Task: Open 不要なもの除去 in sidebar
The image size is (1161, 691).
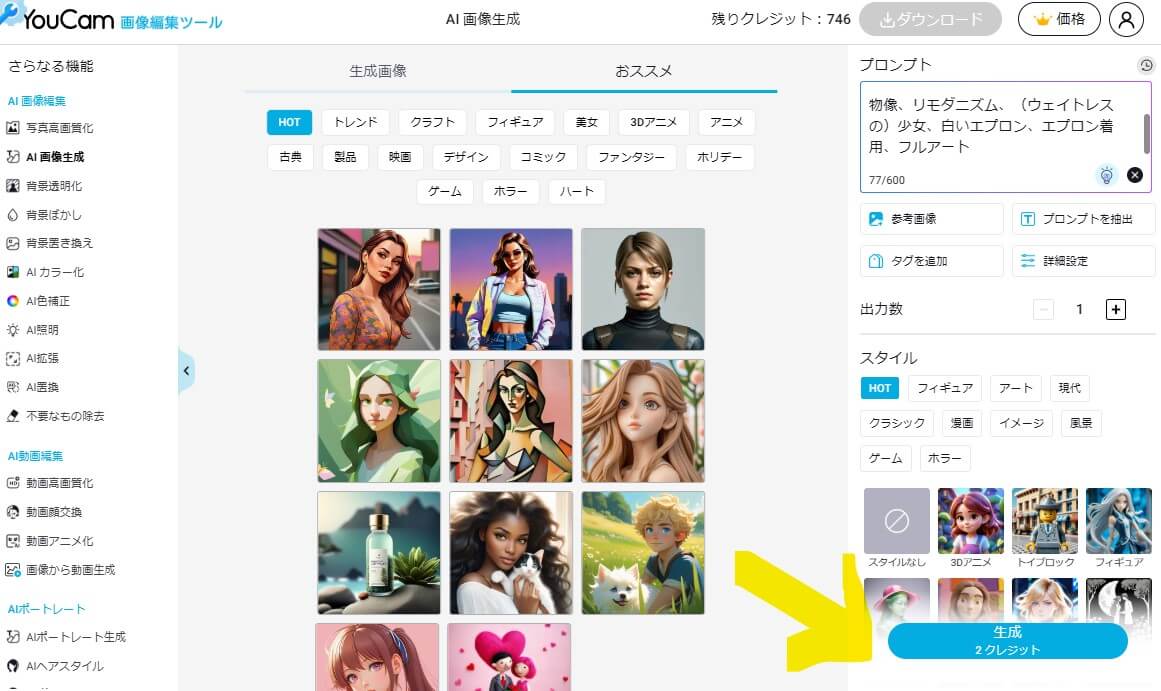Action: pyautogui.click(x=56, y=416)
